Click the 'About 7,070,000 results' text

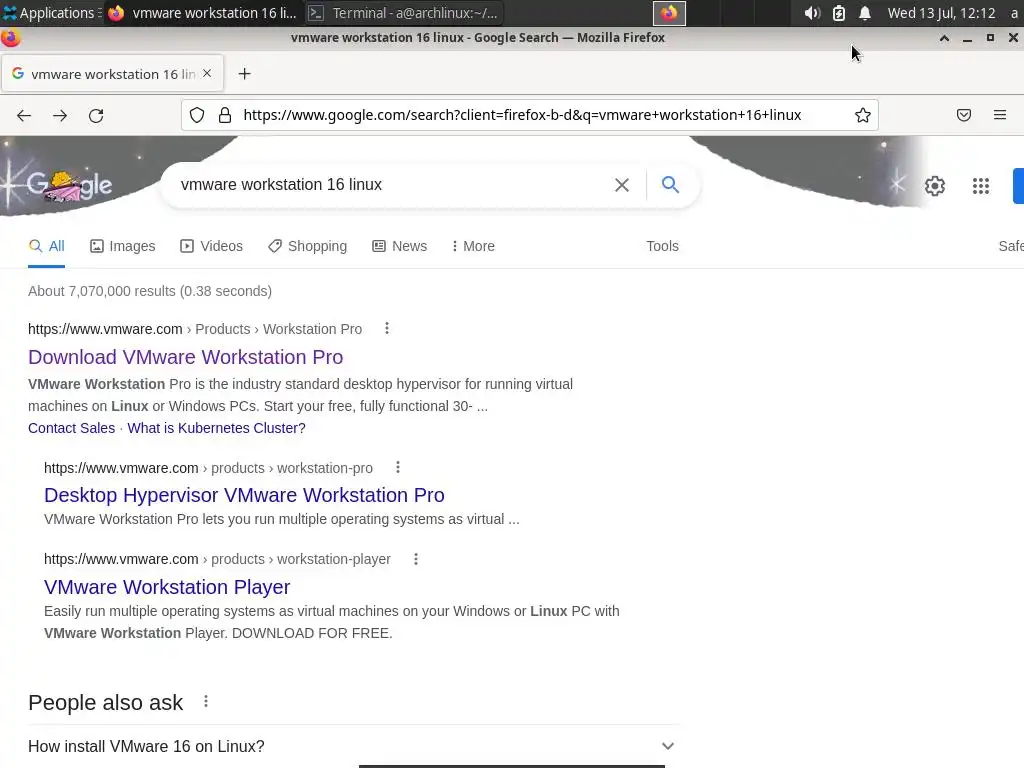(150, 291)
